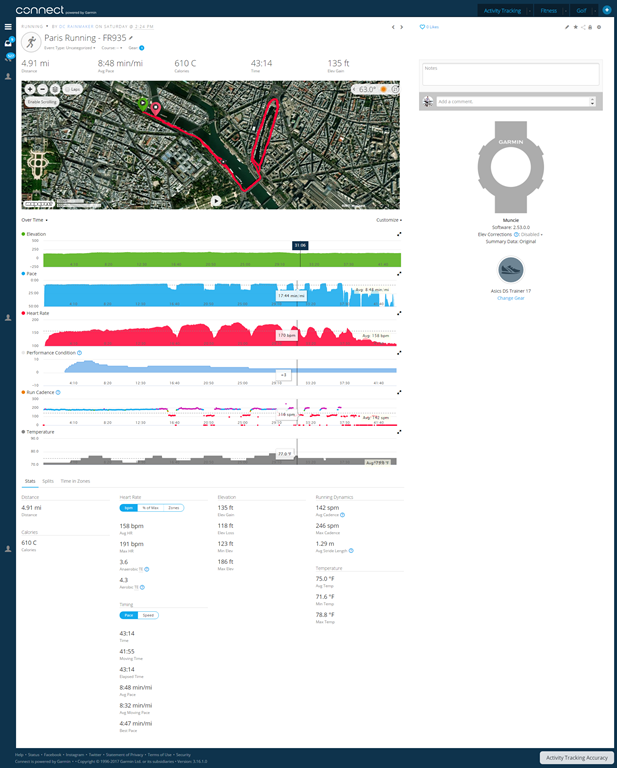
Task: Mark the activity as favorite with the star
Action: click(x=575, y=27)
